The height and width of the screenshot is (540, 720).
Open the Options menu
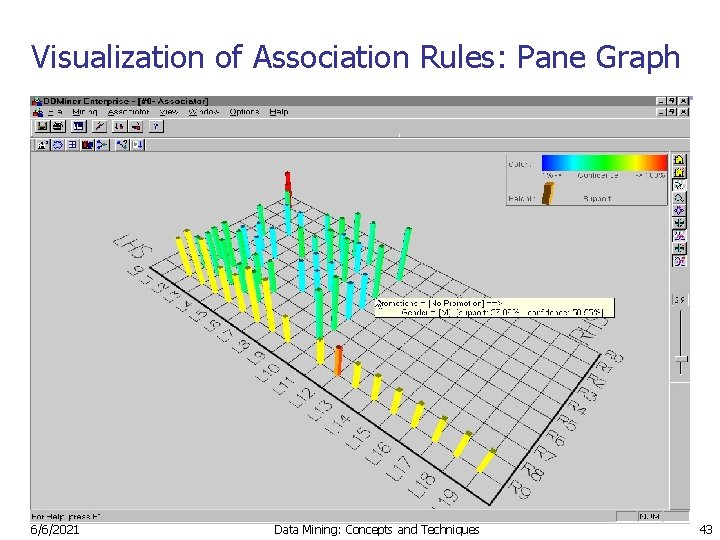244,112
